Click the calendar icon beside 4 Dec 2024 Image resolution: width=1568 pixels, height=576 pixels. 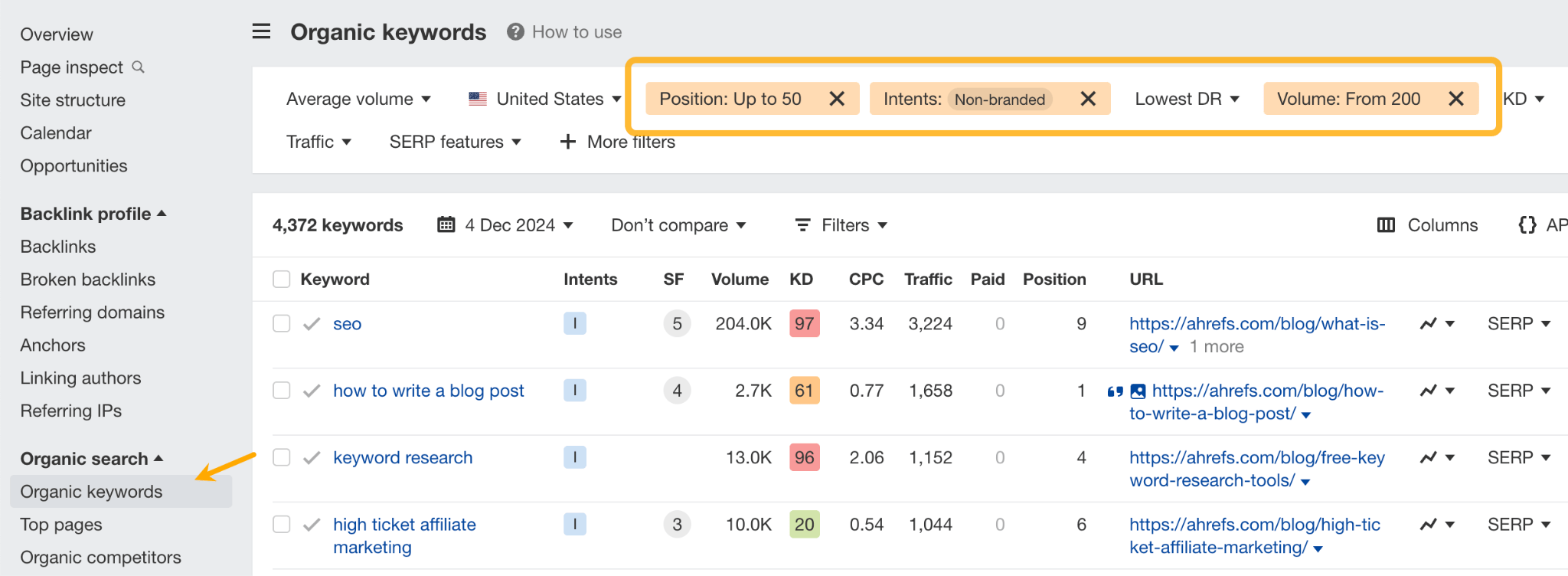(x=446, y=225)
